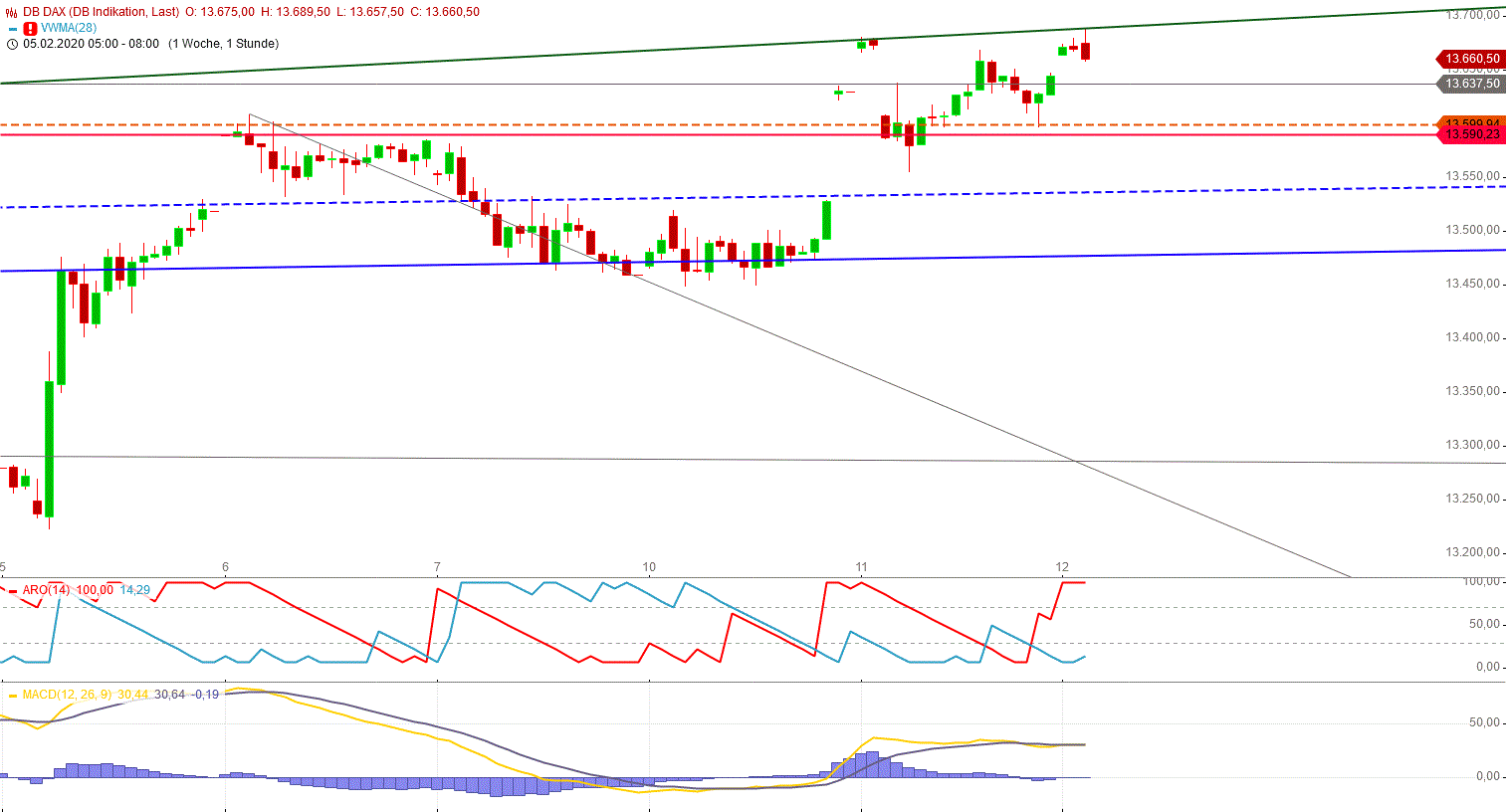Click the day 12 label on time axis
1506x812 pixels.
(x=1062, y=567)
